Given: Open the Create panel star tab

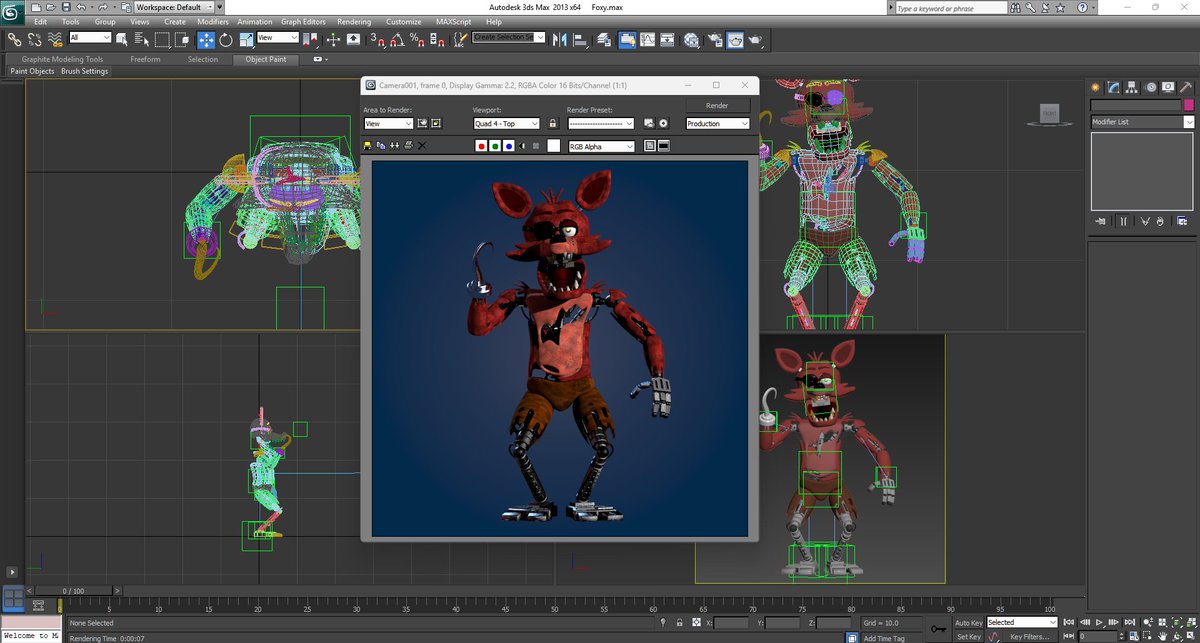Looking at the screenshot, I should click(x=1095, y=87).
